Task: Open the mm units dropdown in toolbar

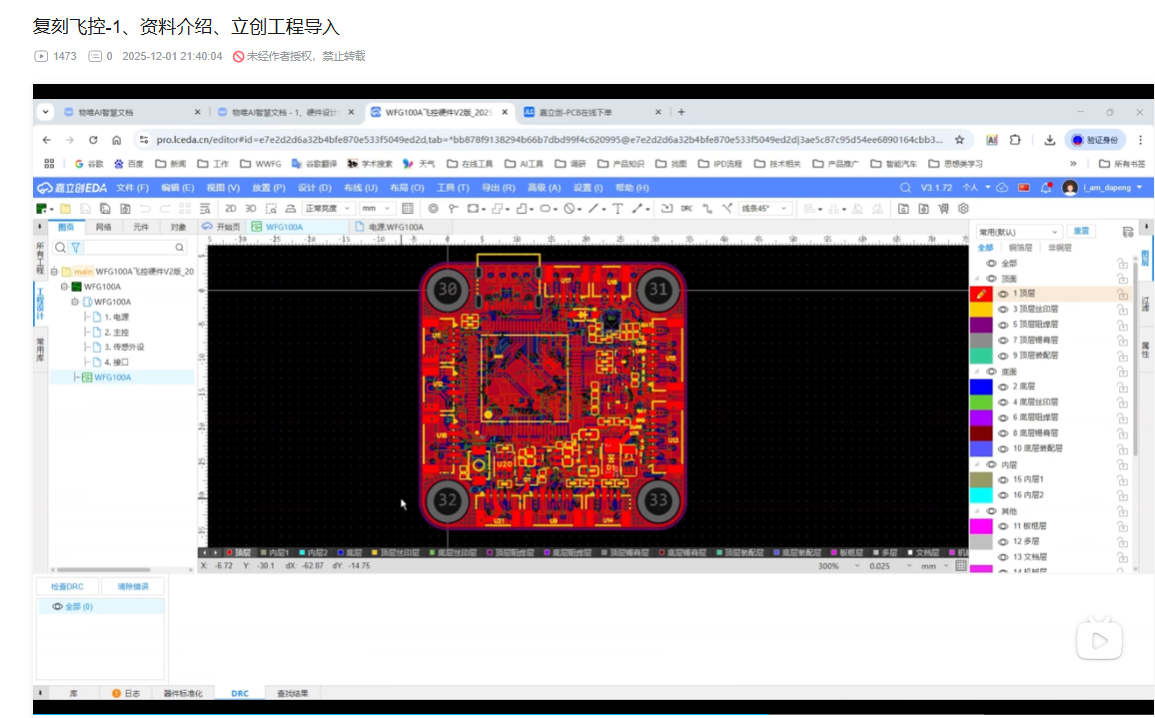Action: click(x=378, y=208)
